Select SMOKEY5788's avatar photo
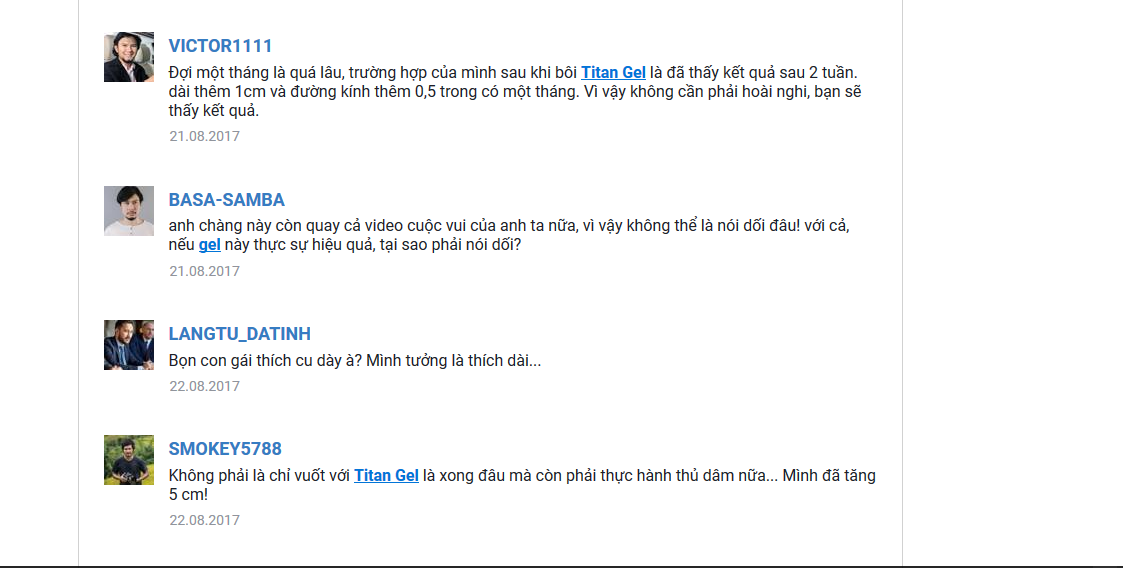 pos(129,460)
